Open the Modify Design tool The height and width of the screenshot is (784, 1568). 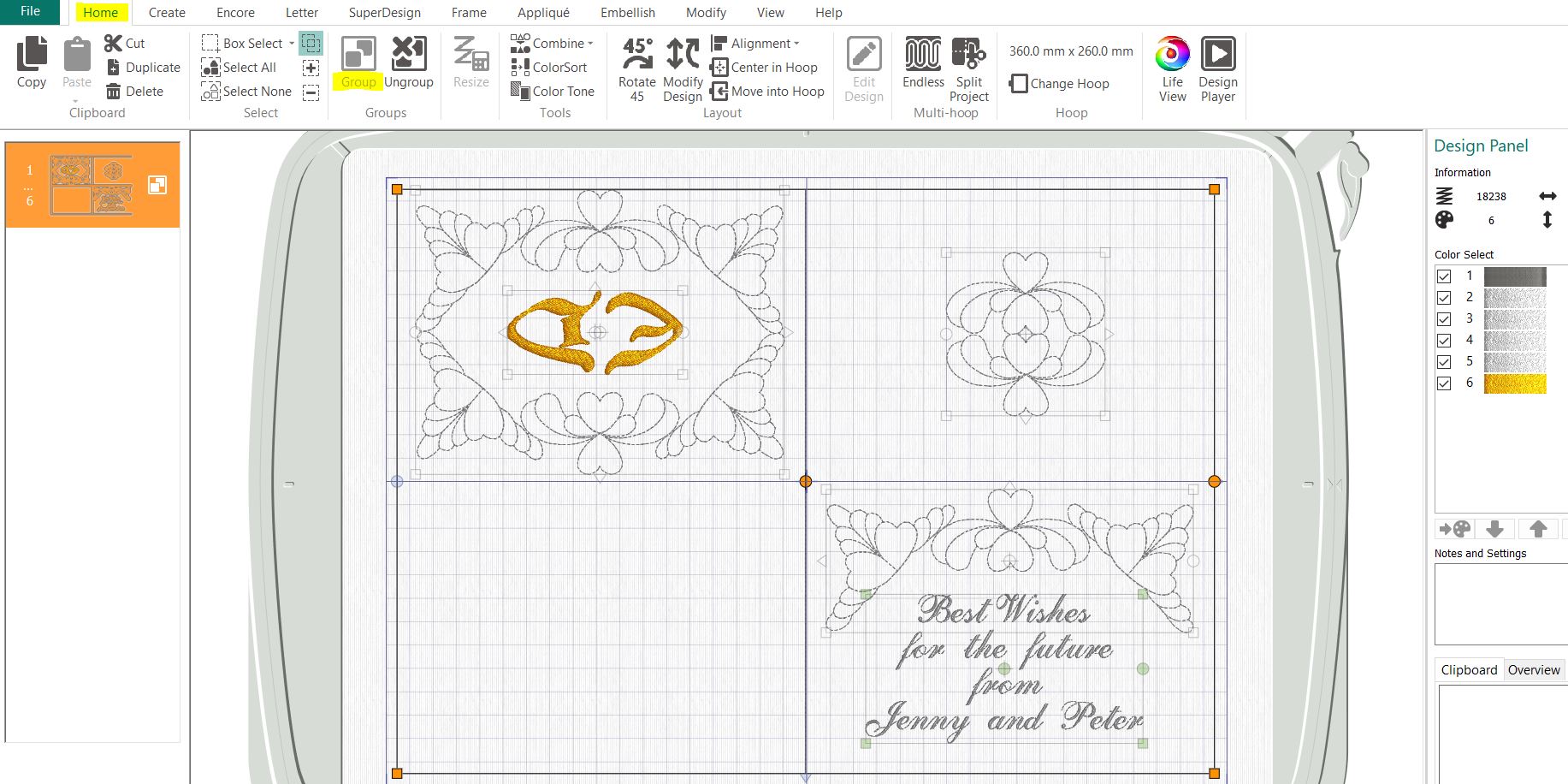(x=683, y=68)
